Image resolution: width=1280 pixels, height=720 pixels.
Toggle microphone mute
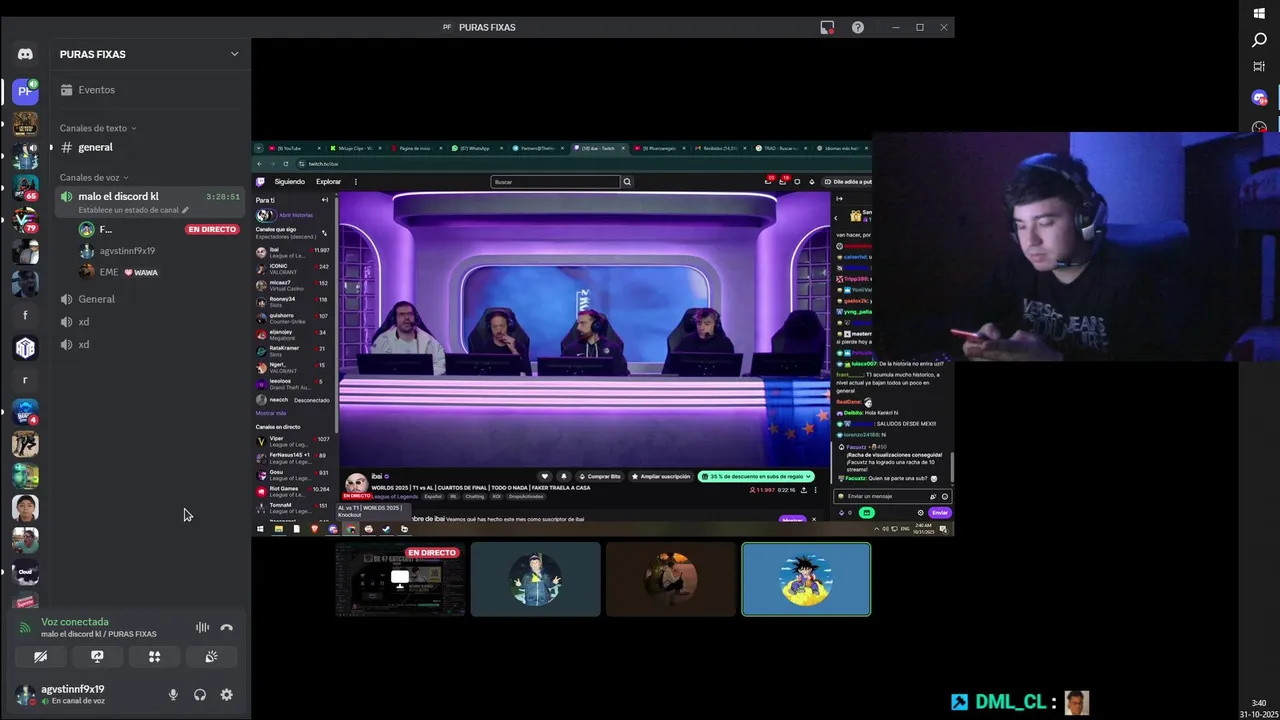coord(173,694)
